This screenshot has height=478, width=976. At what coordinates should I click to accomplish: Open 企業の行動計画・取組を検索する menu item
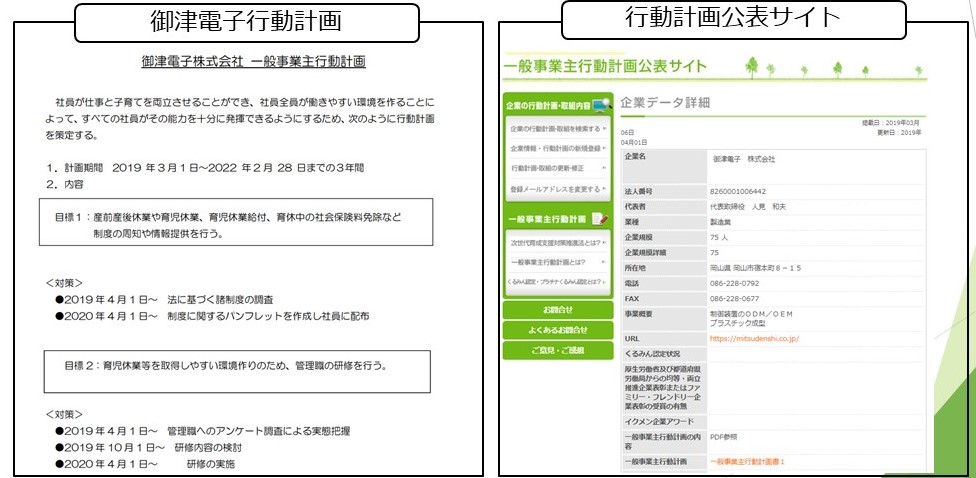[558, 129]
